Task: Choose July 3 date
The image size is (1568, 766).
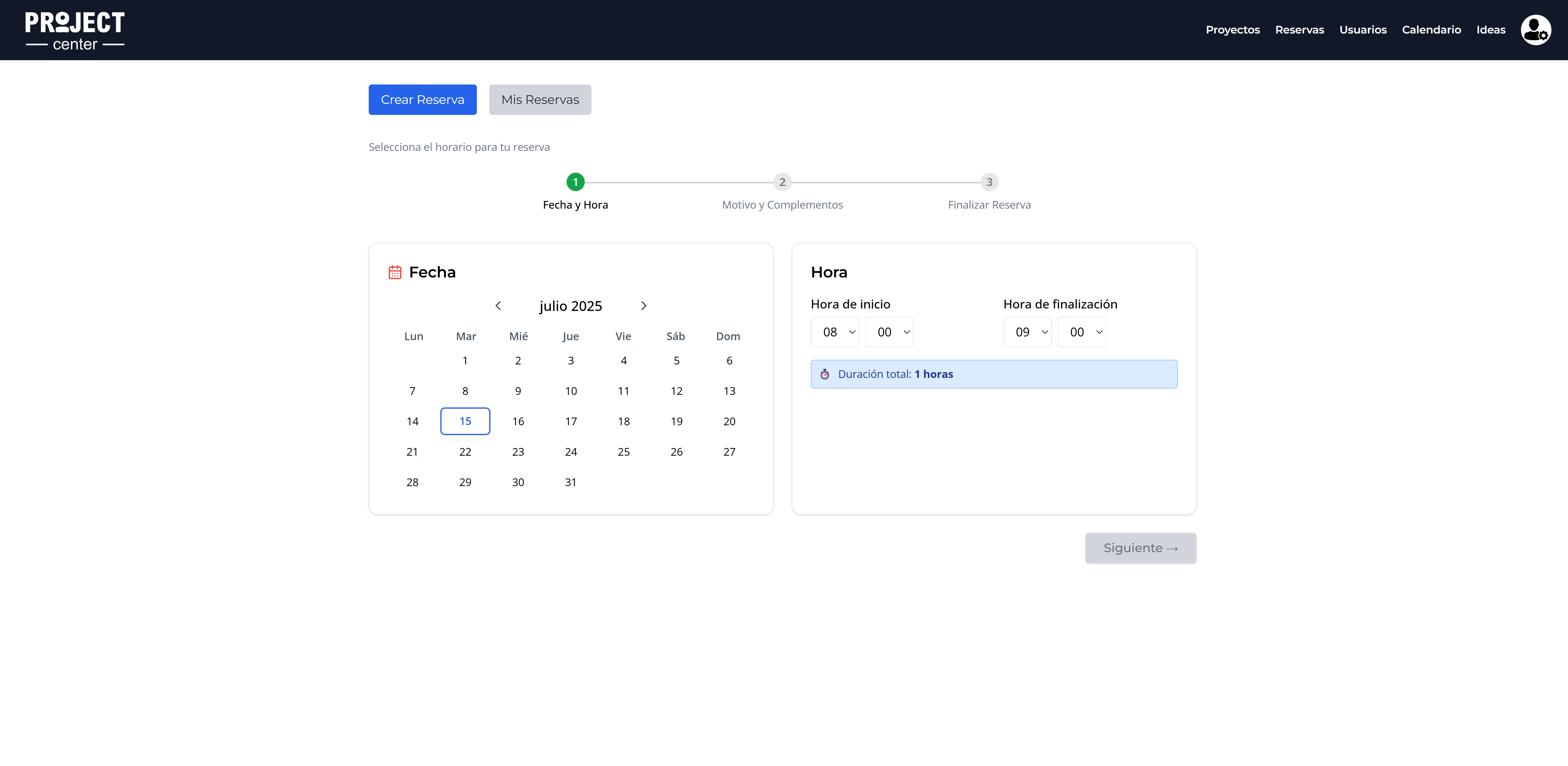Action: (571, 360)
